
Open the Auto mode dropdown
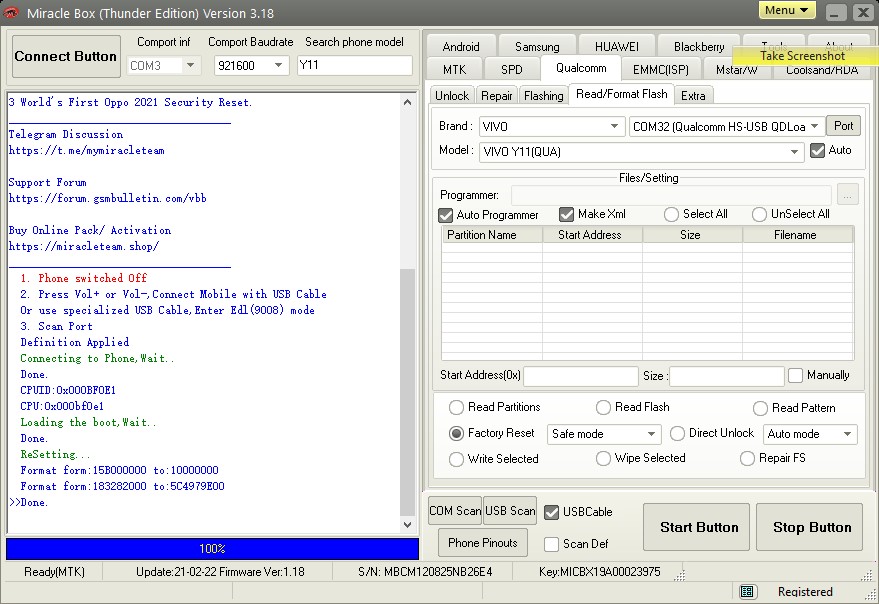coord(810,434)
